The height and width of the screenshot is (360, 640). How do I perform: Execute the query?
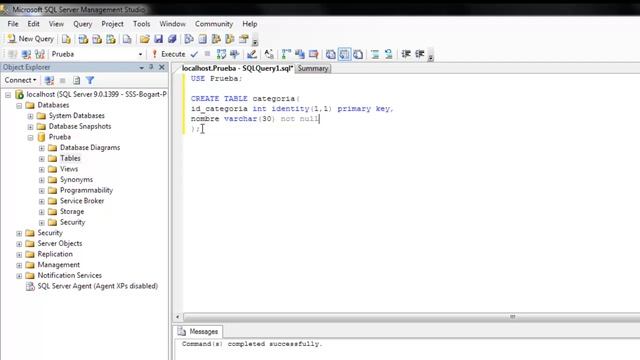[169, 54]
